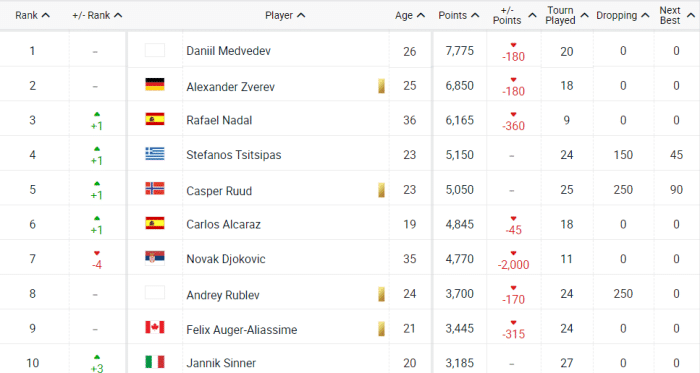
Task: Open Daniil Medvedev player link
Action: click(x=228, y=51)
